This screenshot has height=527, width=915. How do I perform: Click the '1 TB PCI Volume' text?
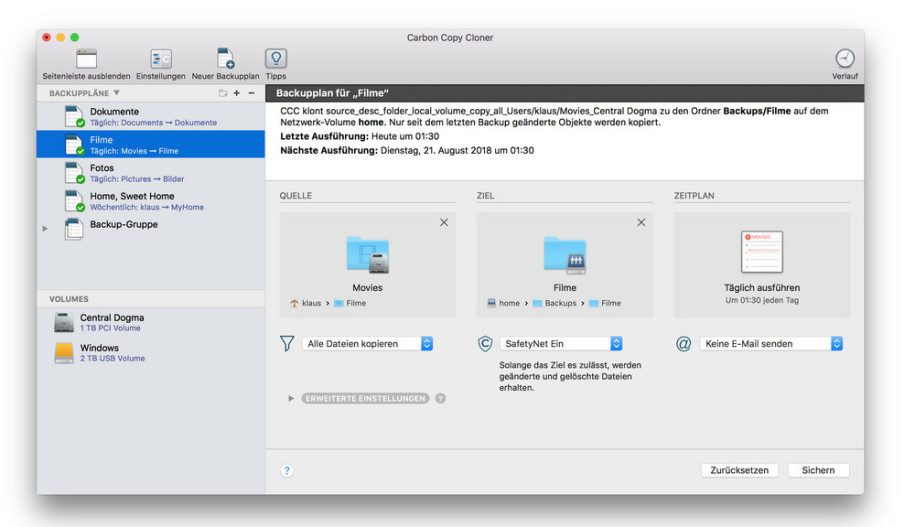110,329
